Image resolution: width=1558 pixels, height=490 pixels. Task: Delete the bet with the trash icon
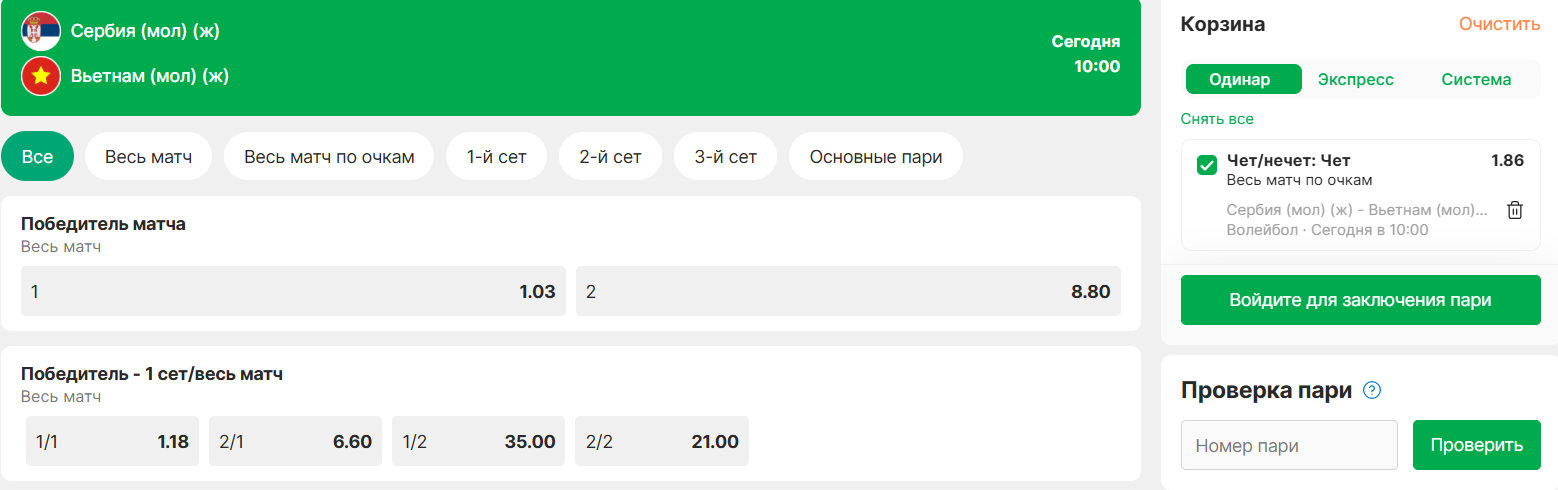tap(1515, 210)
